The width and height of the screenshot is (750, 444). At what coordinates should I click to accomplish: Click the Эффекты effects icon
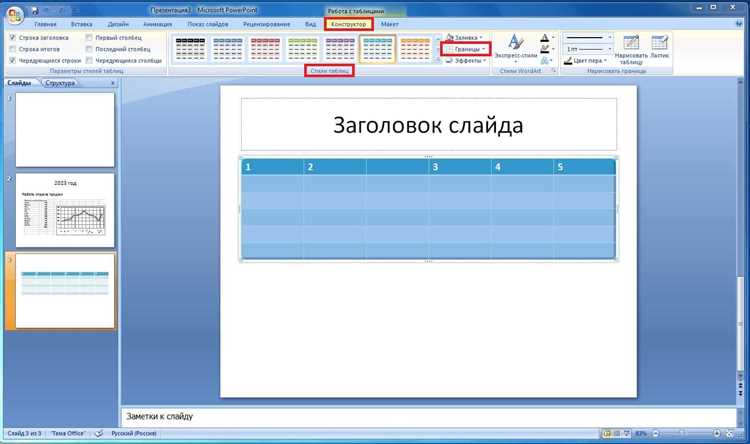pos(450,61)
